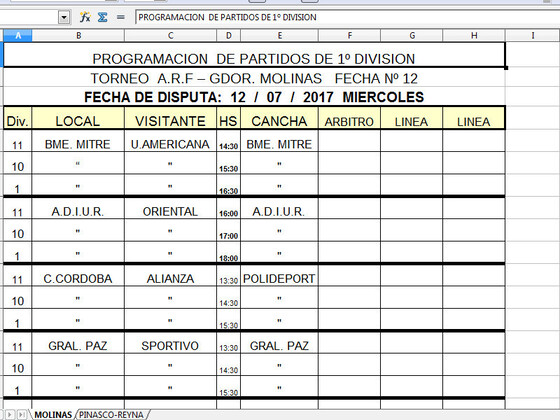Select the 17:00 time cell
The height and width of the screenshot is (420, 560).
click(229, 230)
